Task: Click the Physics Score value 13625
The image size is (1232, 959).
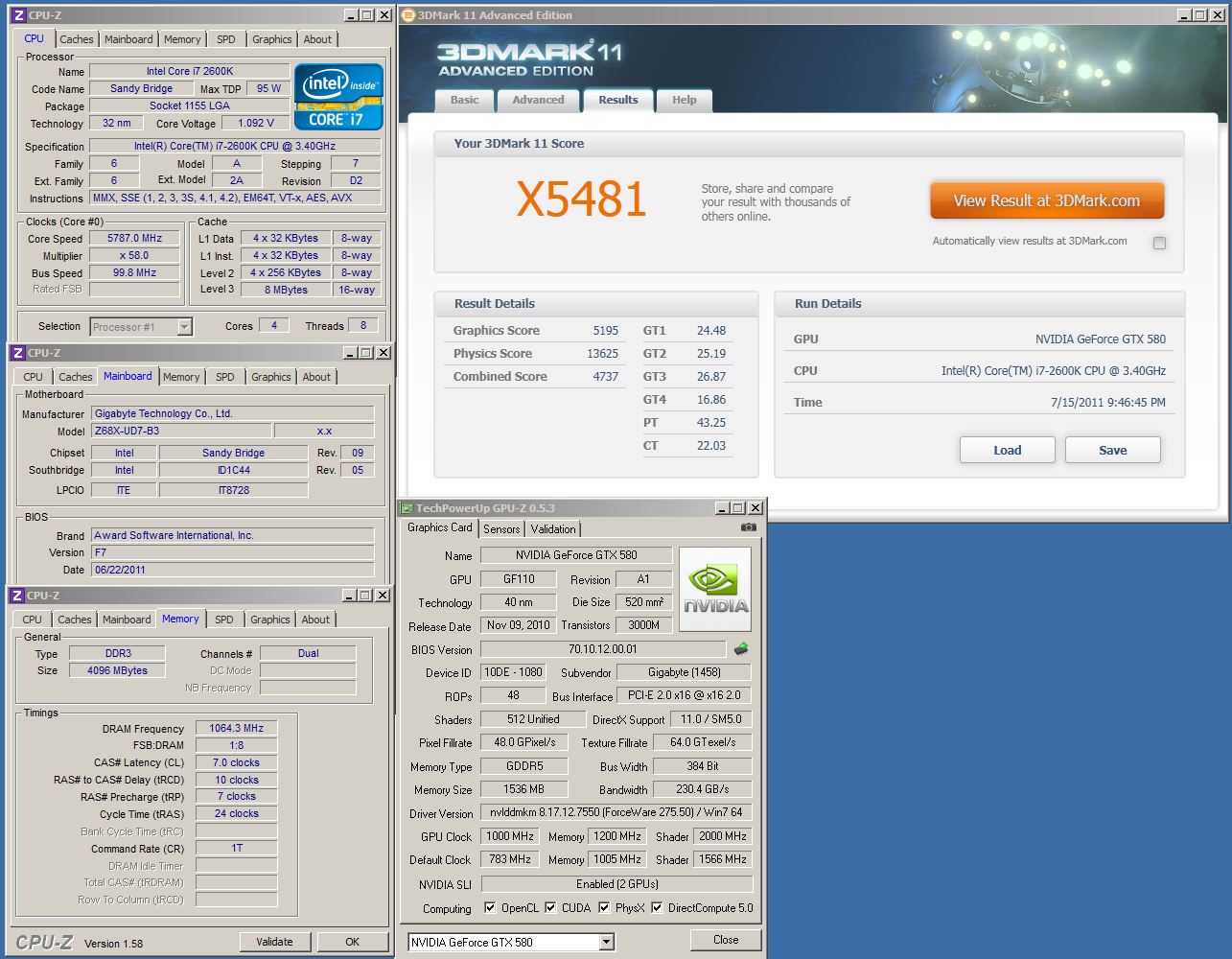Action: tap(602, 353)
